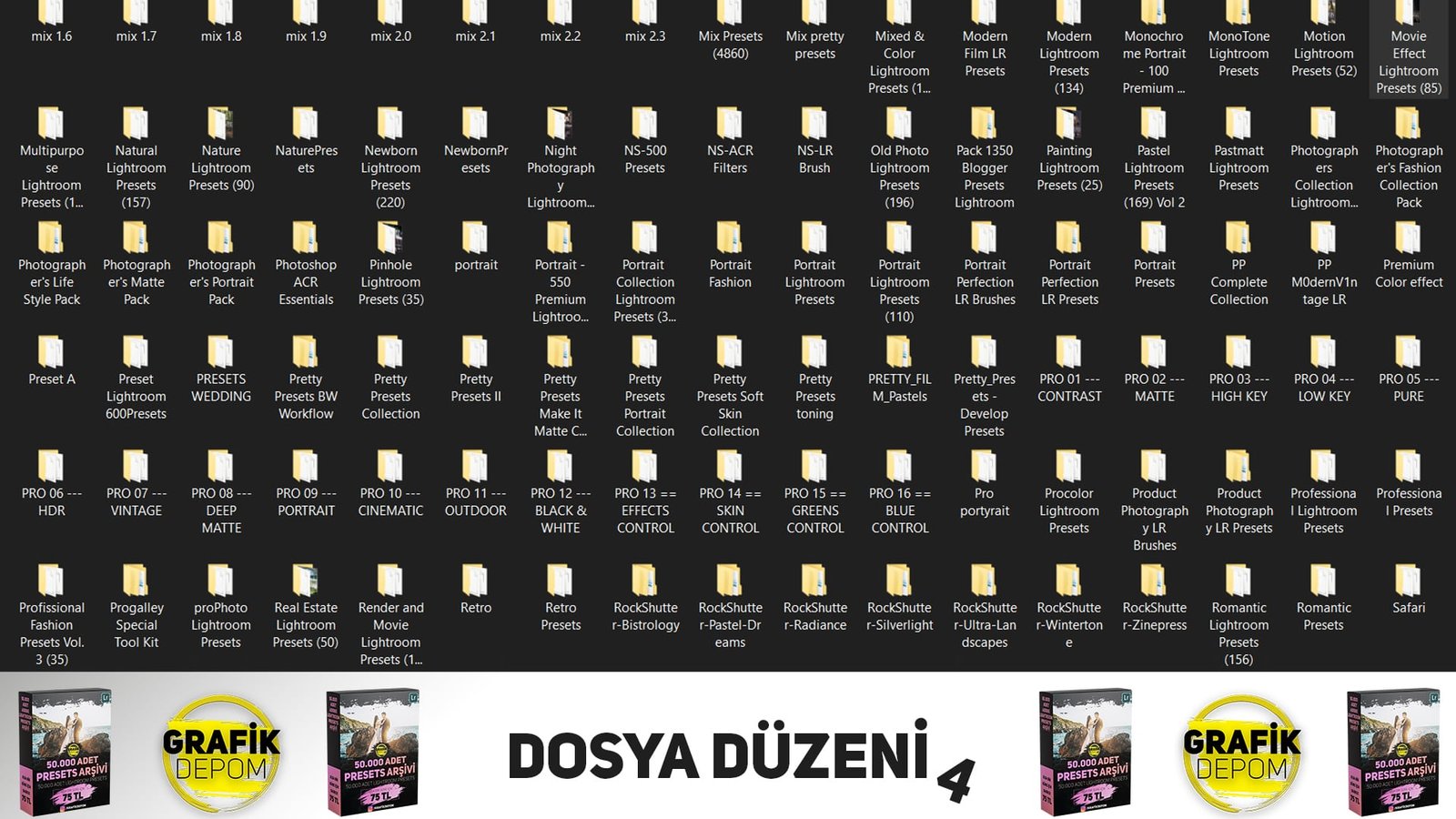Click the 'PRO 04 --- LOW KEY' label

tap(1324, 388)
